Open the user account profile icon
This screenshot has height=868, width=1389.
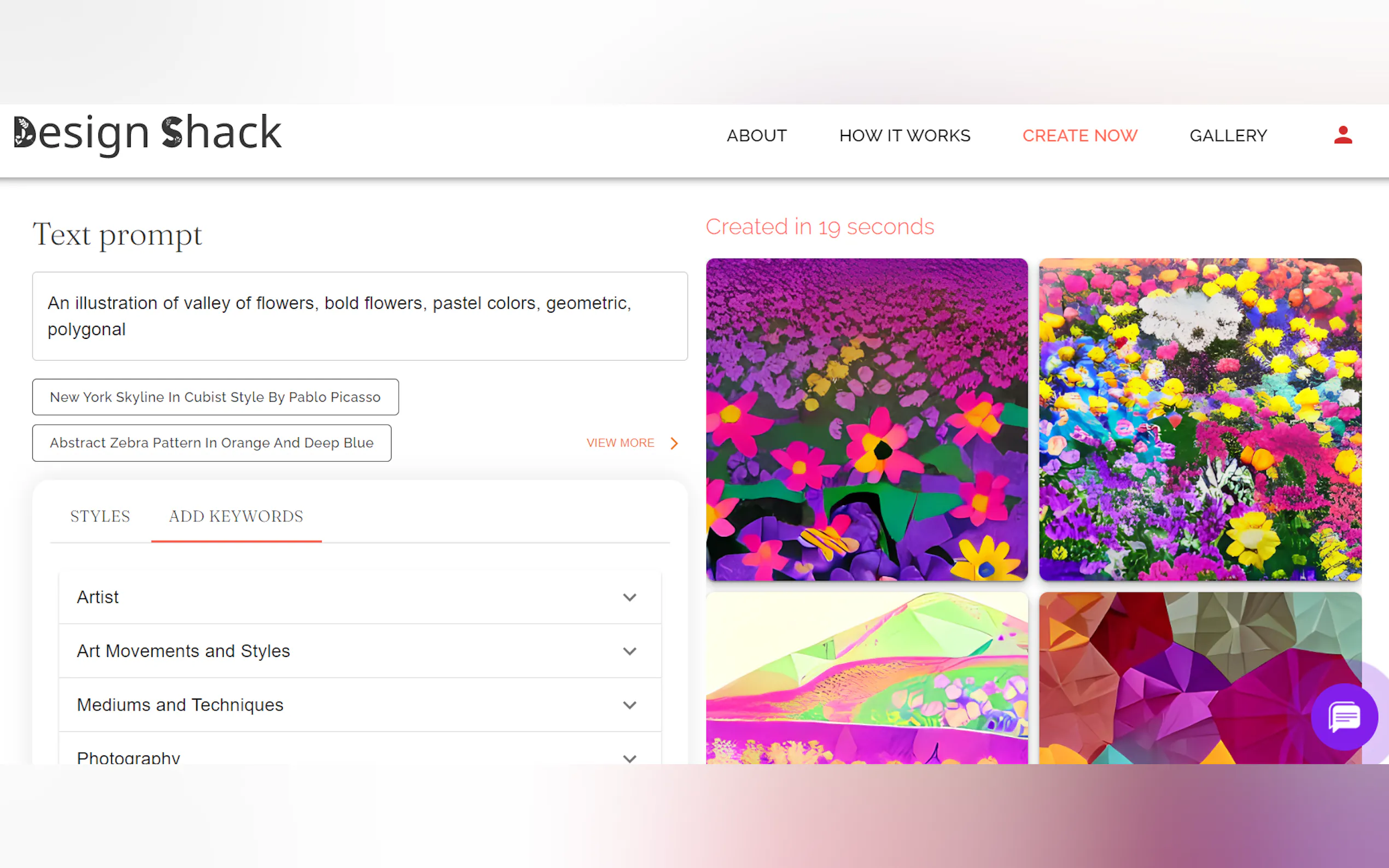click(1343, 136)
